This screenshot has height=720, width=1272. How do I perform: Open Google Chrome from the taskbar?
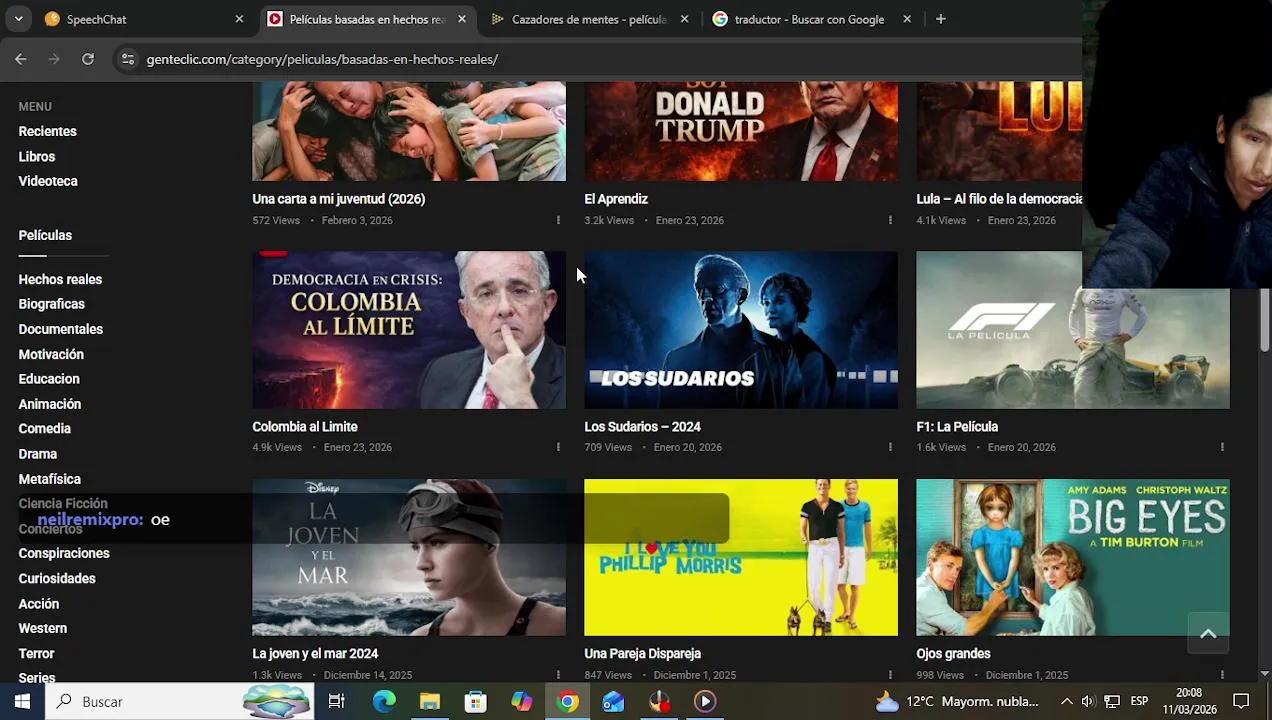568,701
